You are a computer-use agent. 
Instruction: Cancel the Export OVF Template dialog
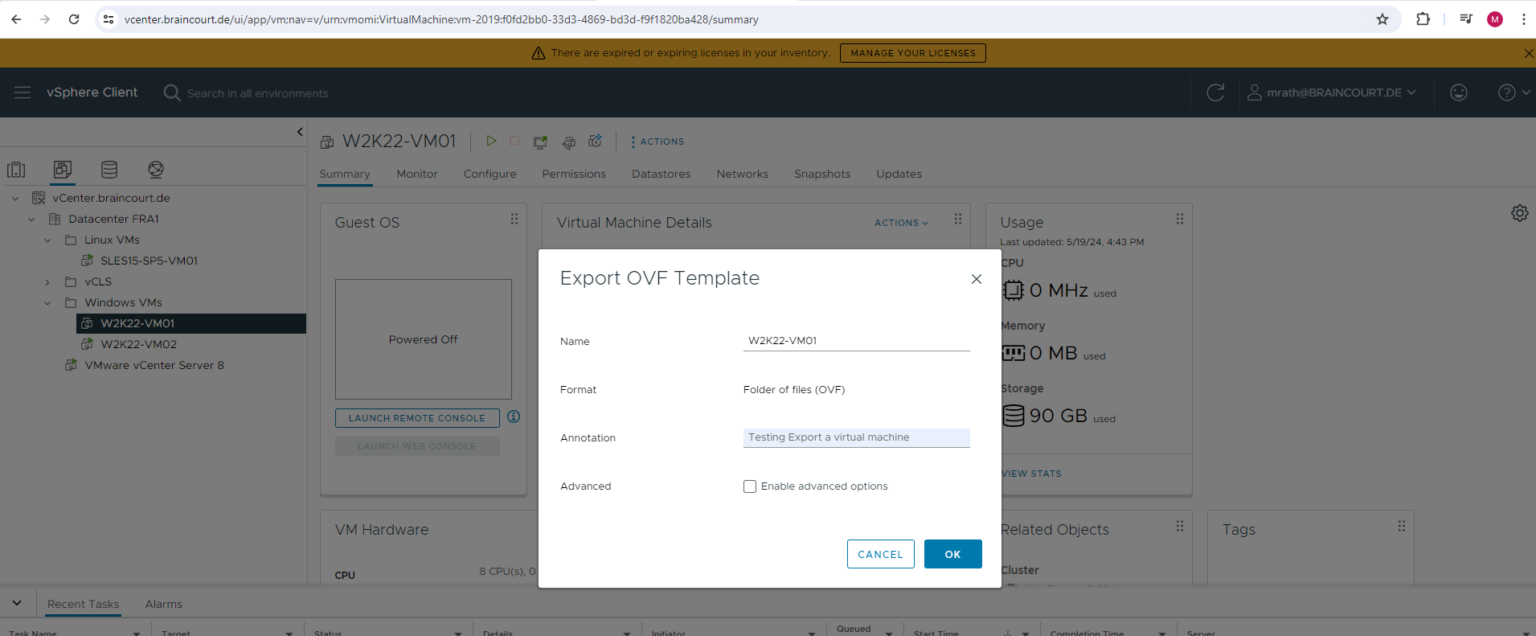coord(880,553)
